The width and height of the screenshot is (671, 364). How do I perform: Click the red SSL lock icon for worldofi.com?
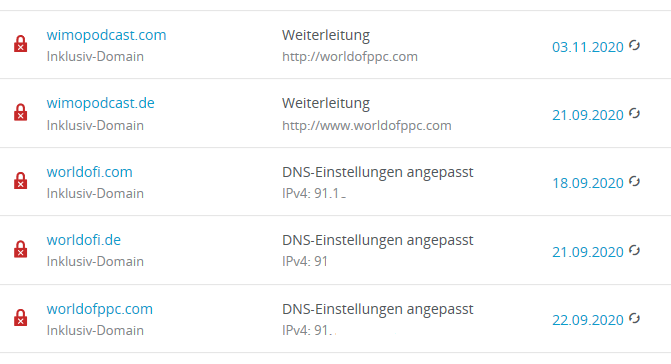[21, 181]
